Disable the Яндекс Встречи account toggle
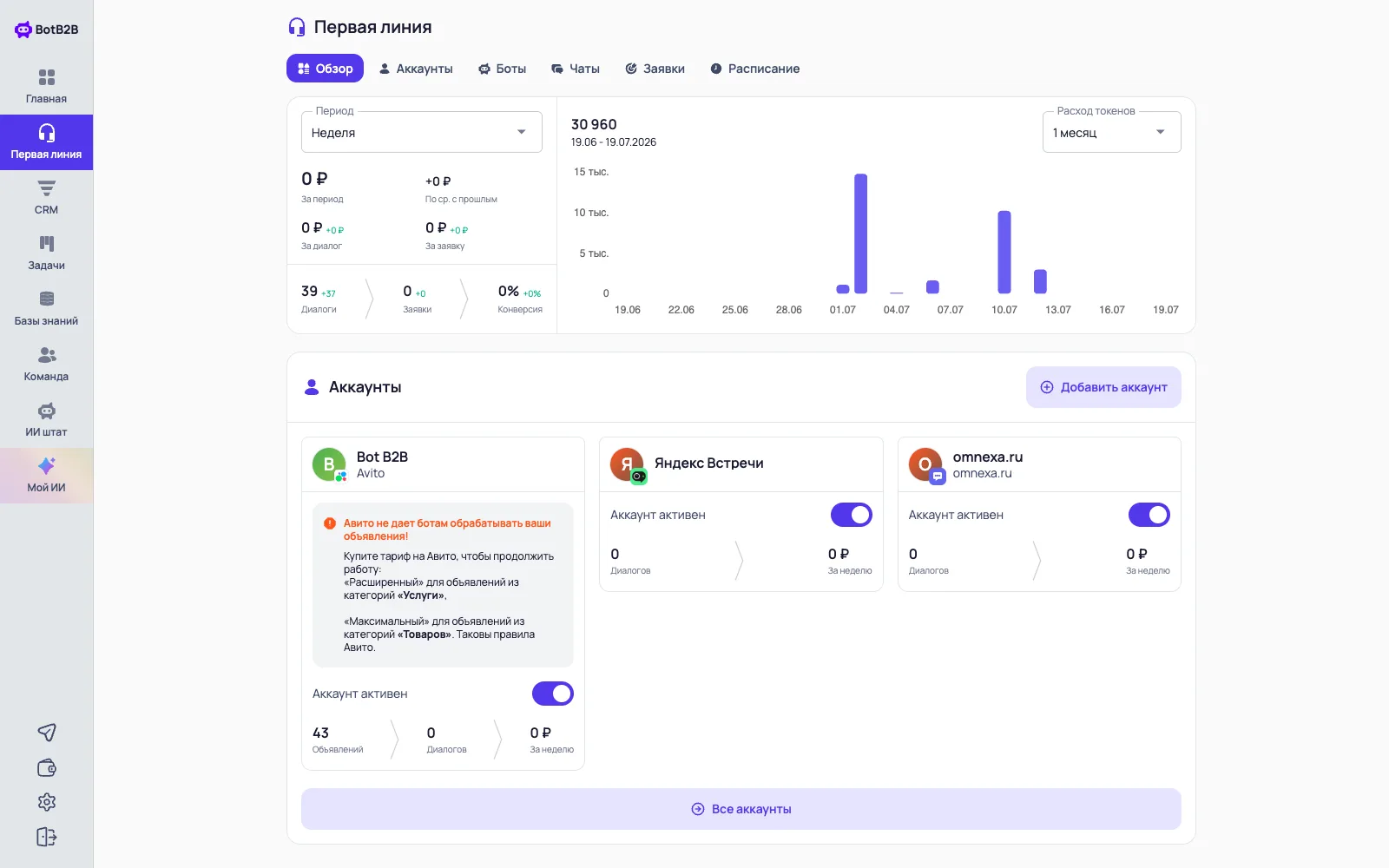 pyautogui.click(x=852, y=515)
